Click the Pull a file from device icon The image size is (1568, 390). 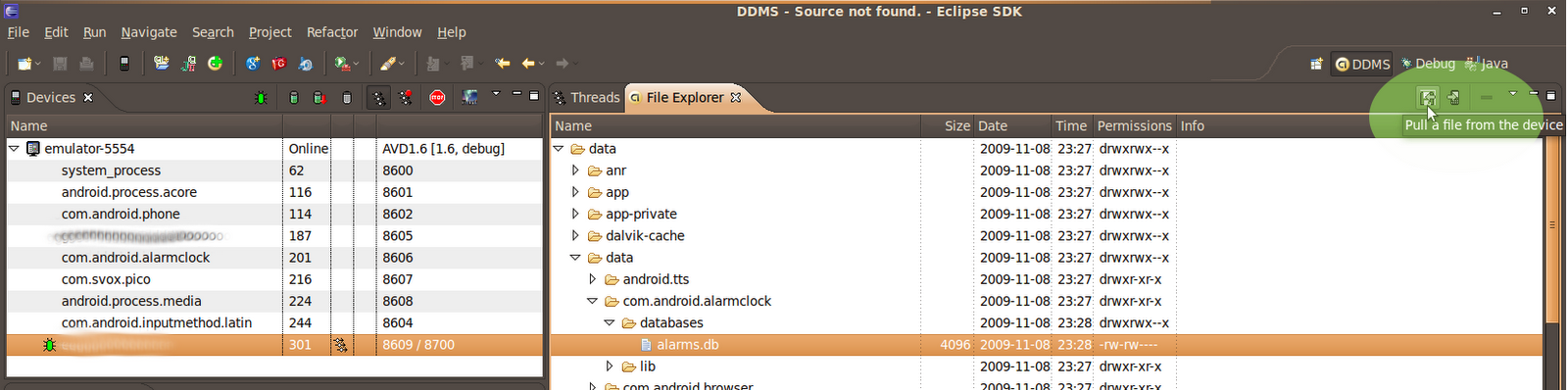(1428, 97)
